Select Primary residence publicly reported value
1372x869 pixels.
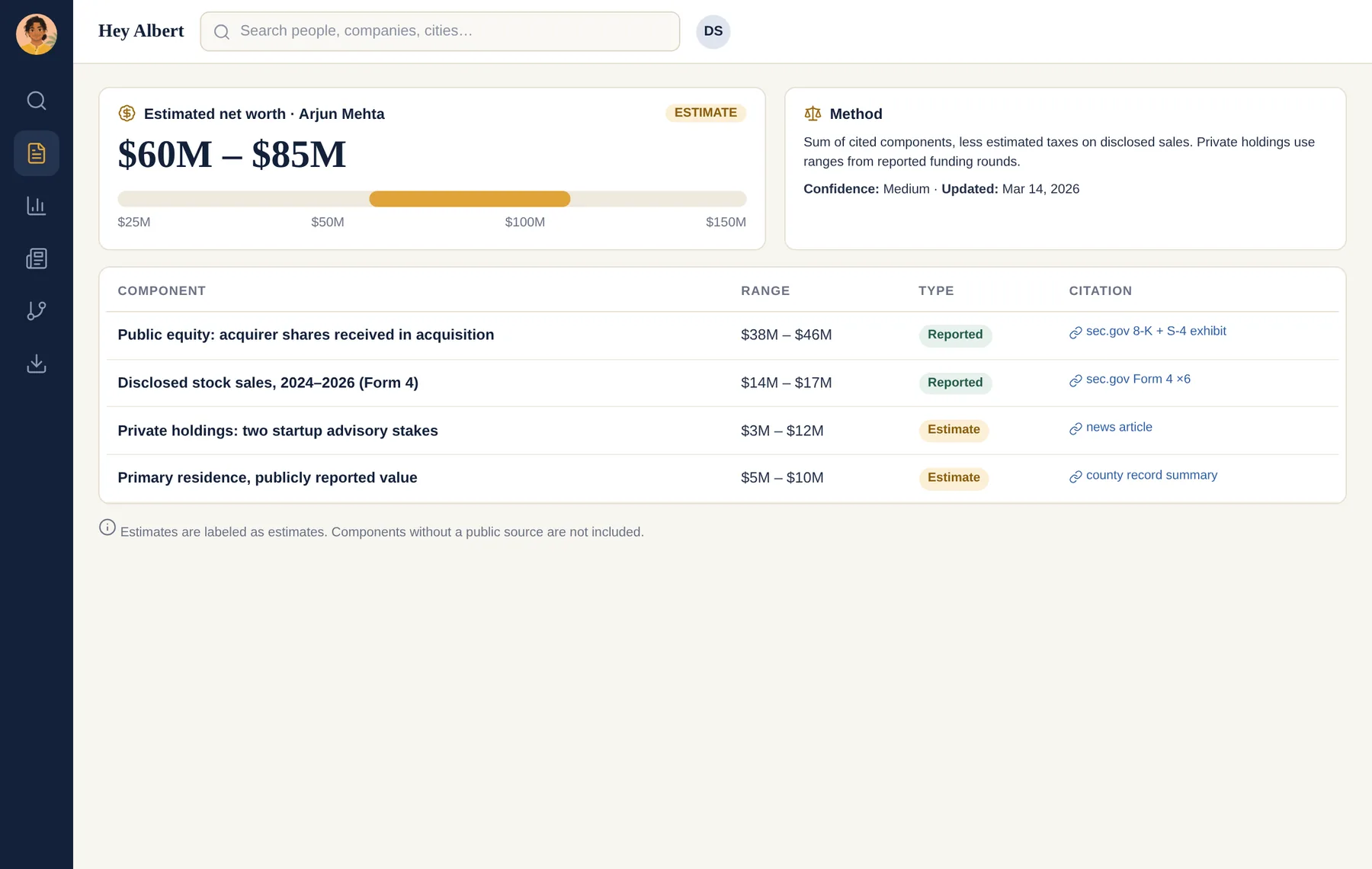pos(268,478)
